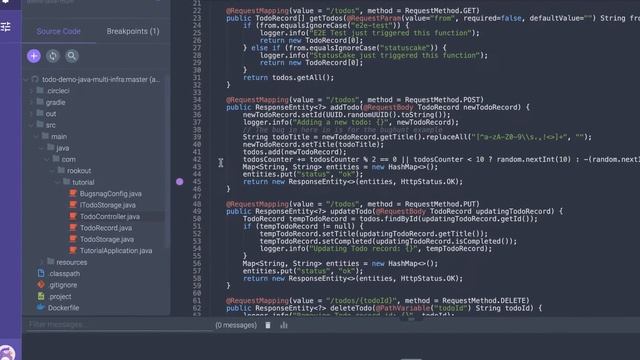Screen dimensions: 640x360
Task: Click the (0 messages) counter text
Action: [x=236, y=325]
